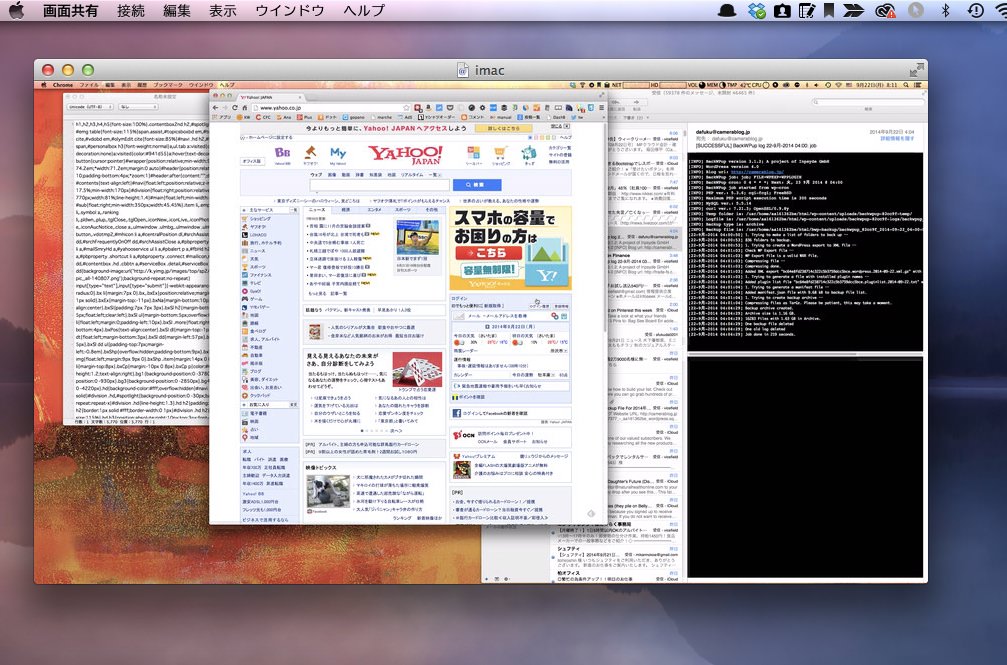The height and width of the screenshot is (665, 1007).
Task: Click the double-arrow menu bar icon
Action: pos(854,10)
